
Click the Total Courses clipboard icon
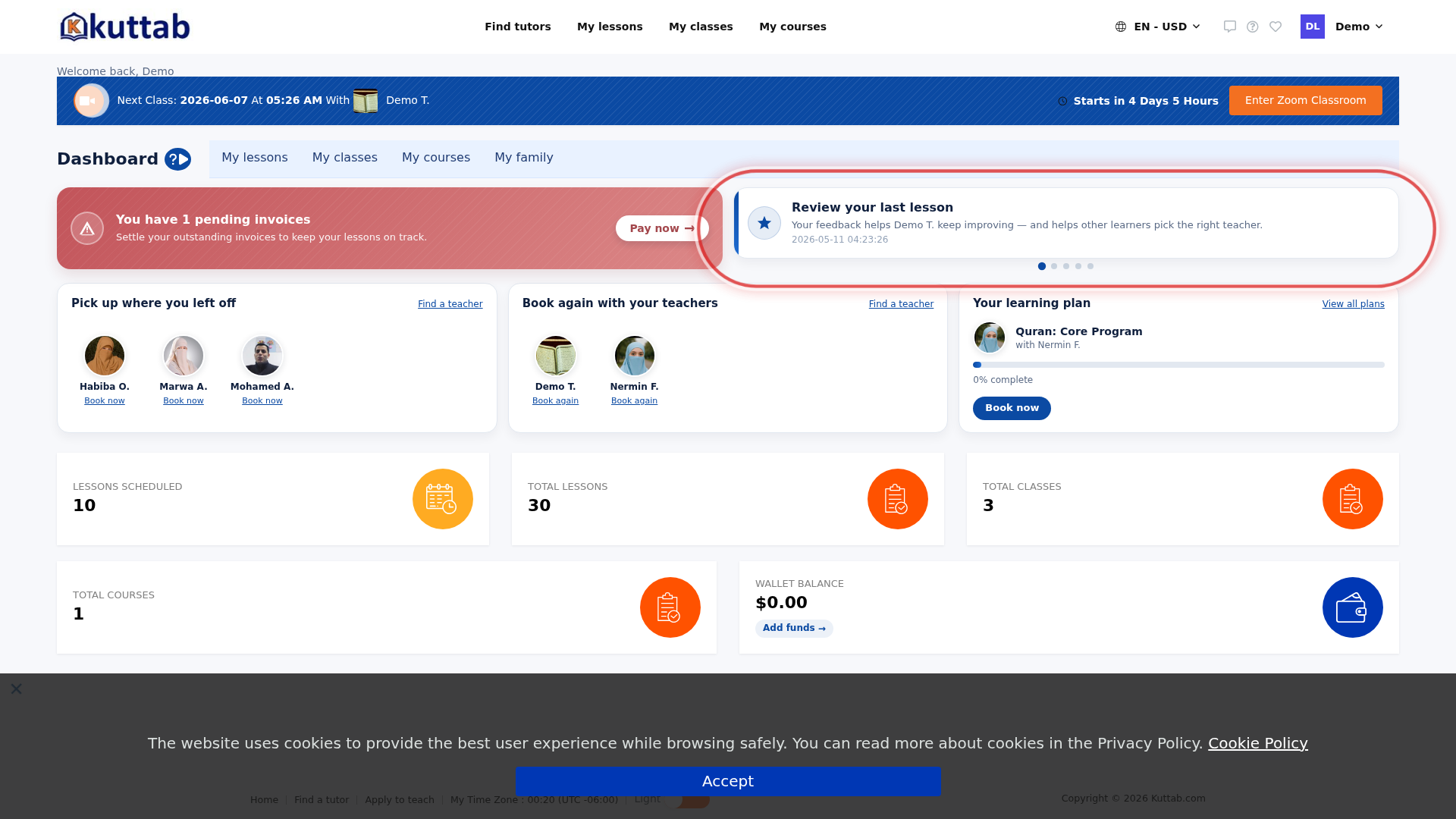pos(670,607)
